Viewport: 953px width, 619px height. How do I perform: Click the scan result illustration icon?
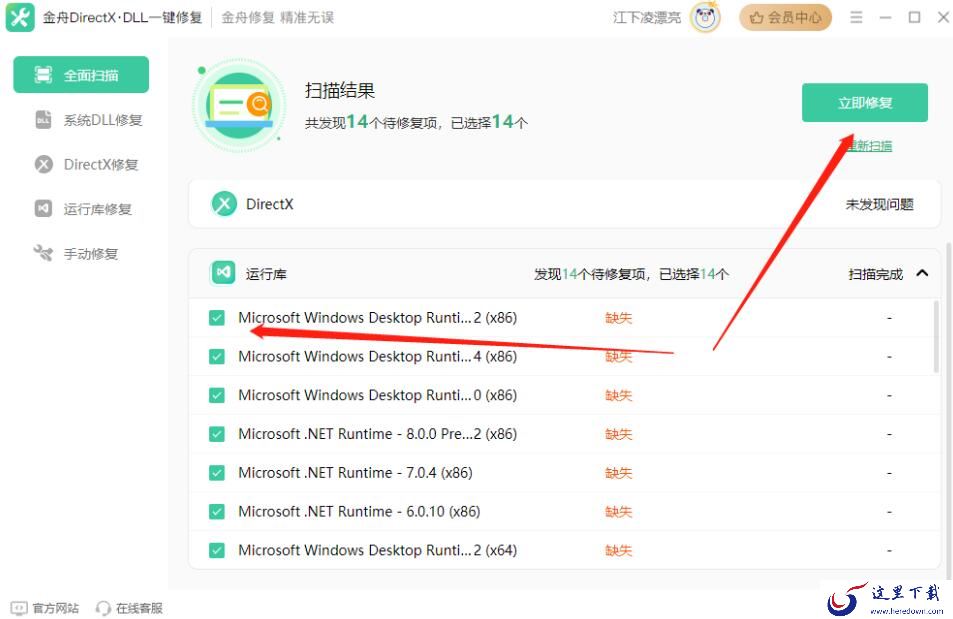point(239,106)
